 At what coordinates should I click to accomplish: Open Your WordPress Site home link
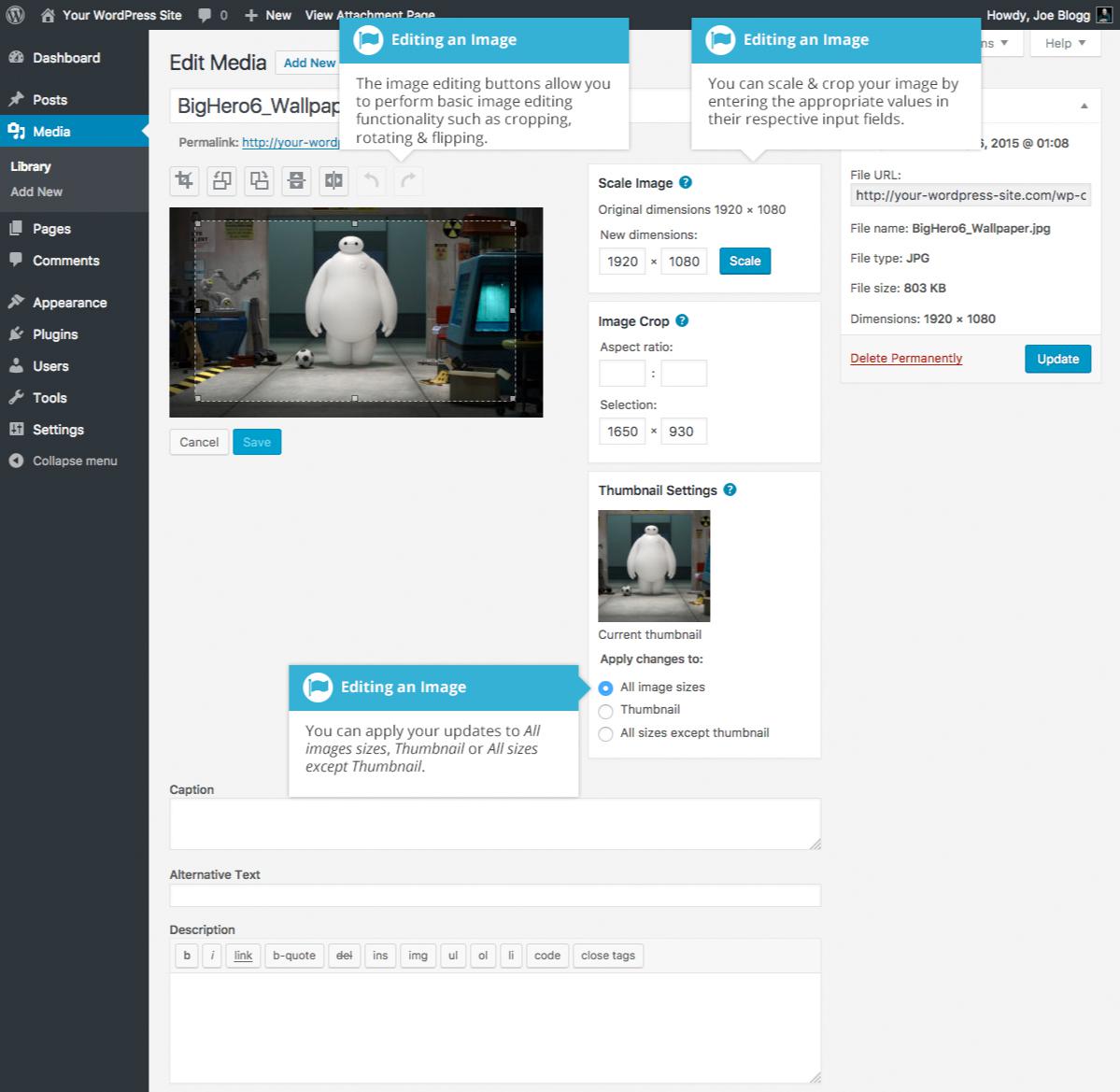point(111,15)
